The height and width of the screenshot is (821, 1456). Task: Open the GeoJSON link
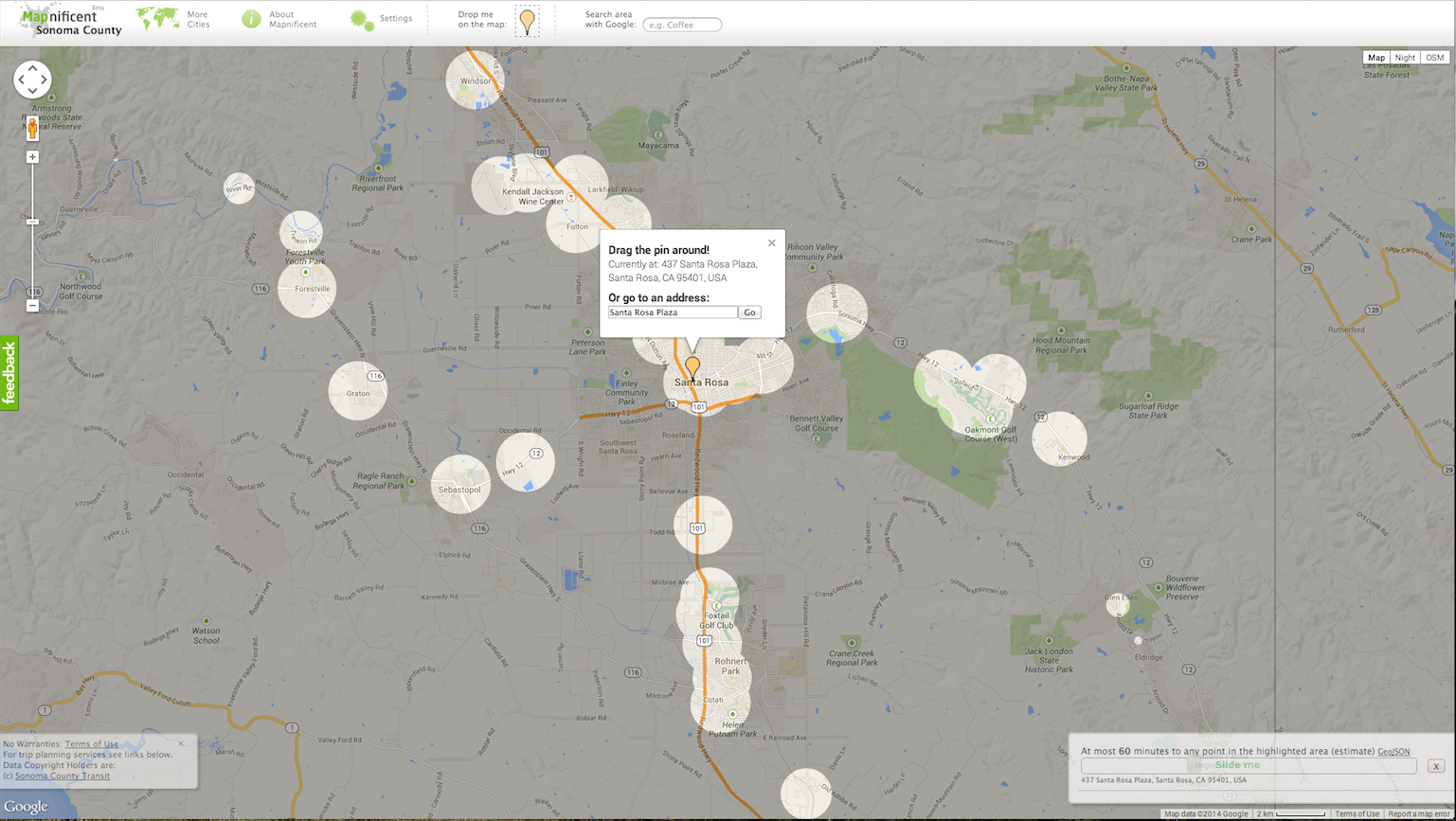[x=1393, y=751]
